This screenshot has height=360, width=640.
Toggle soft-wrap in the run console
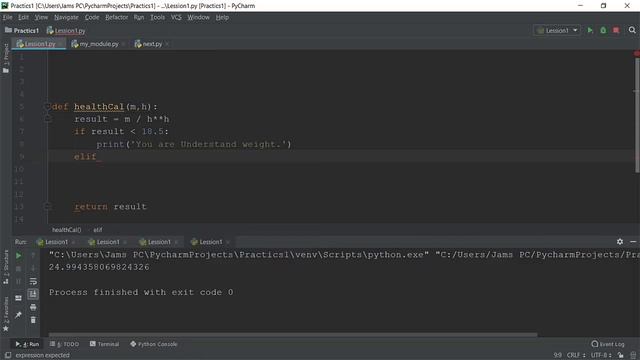(33, 281)
